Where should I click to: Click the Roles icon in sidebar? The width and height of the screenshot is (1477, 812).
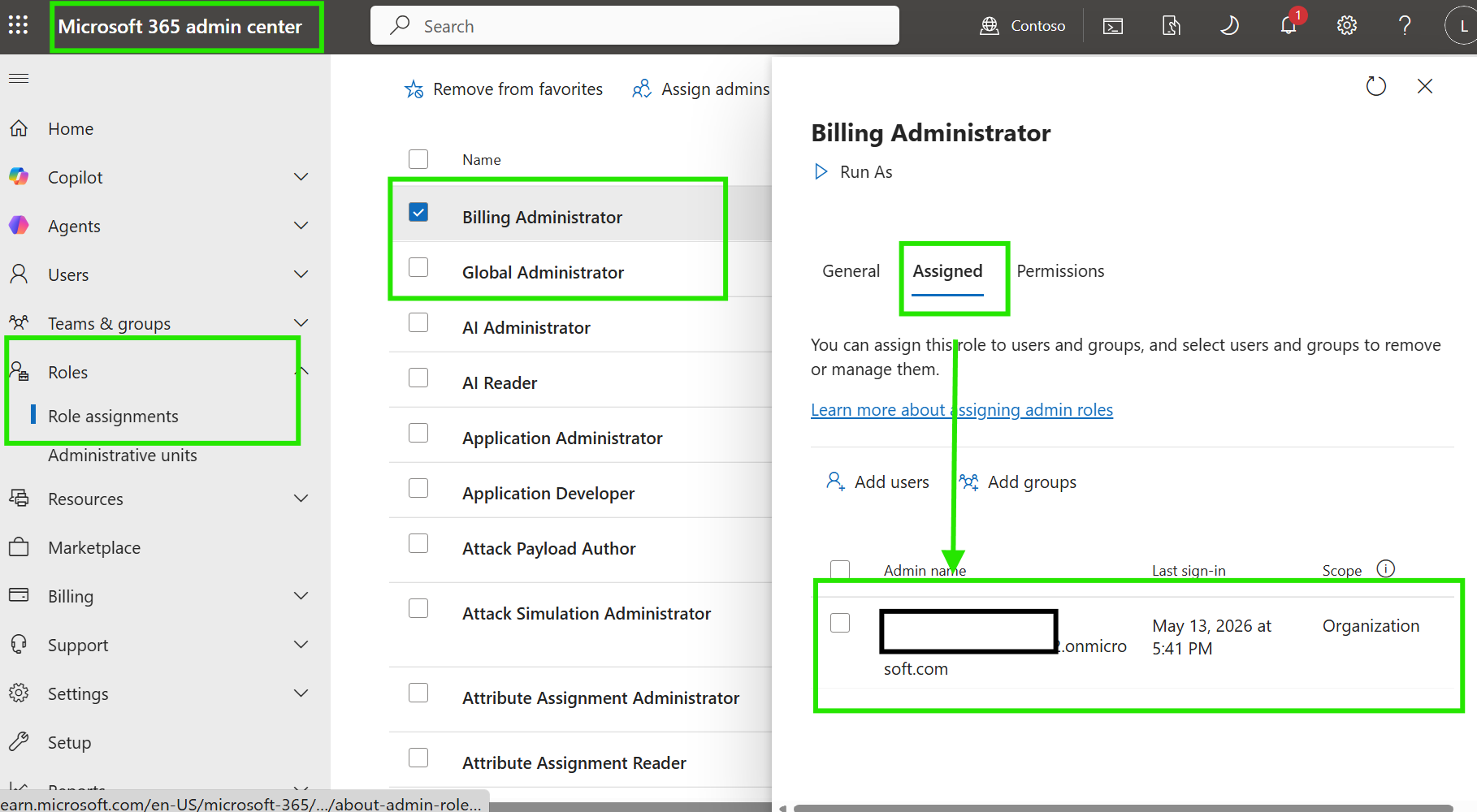click(19, 371)
